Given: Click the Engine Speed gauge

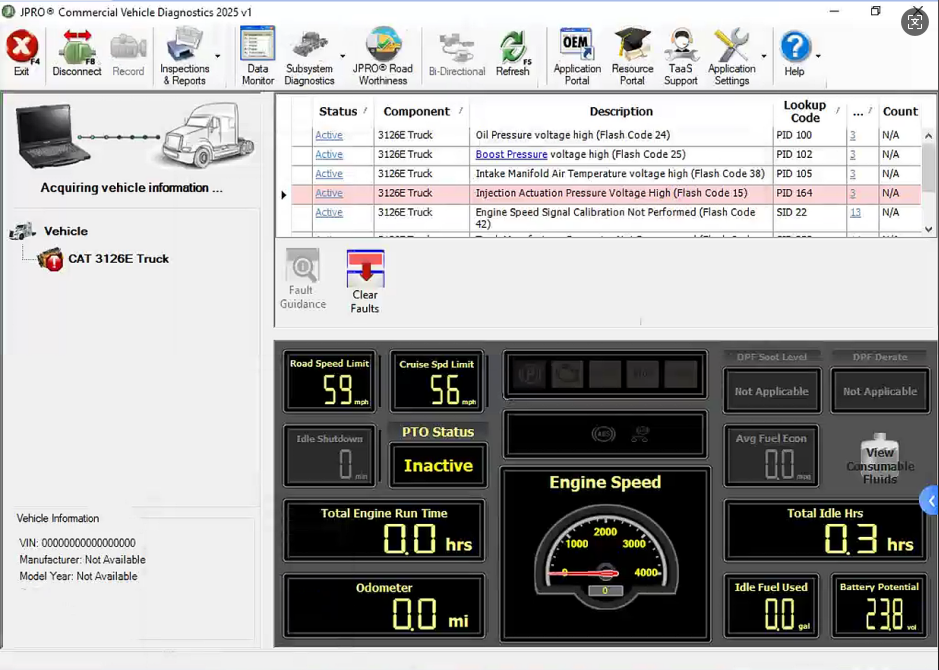Looking at the screenshot, I should pyautogui.click(x=605, y=554).
